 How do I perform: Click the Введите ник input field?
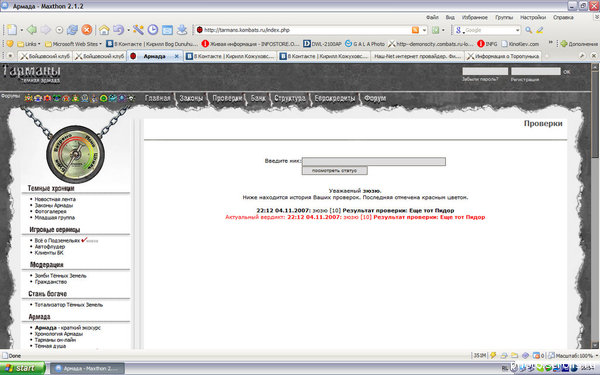point(374,161)
